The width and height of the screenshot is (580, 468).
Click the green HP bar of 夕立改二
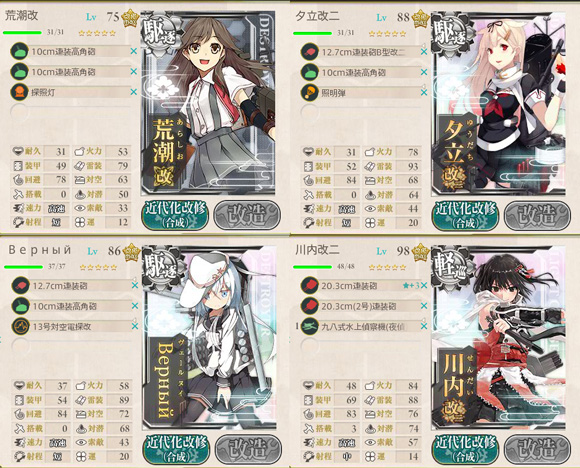(312, 33)
